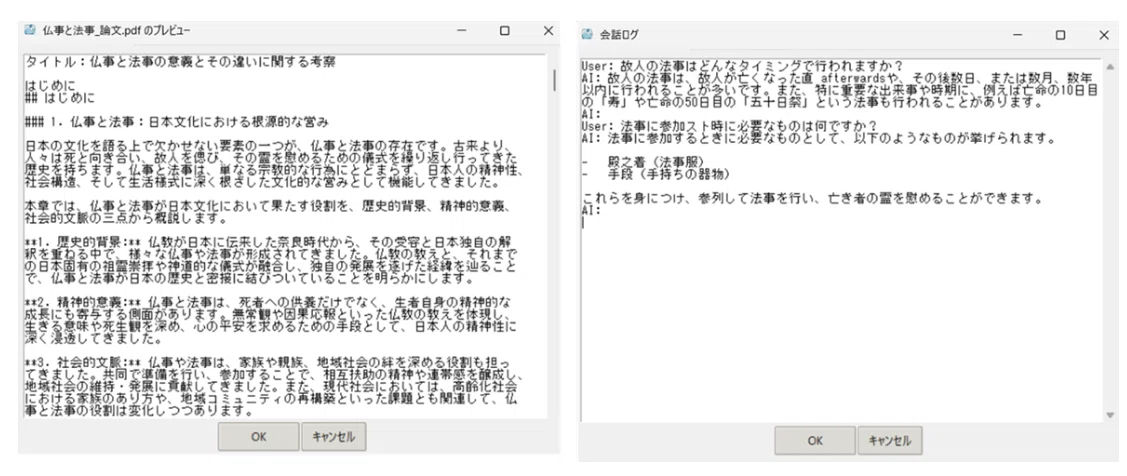Click the PDF preview vertical scrollbar thumb
Screen dimensions: 1127x476
[x=553, y=80]
